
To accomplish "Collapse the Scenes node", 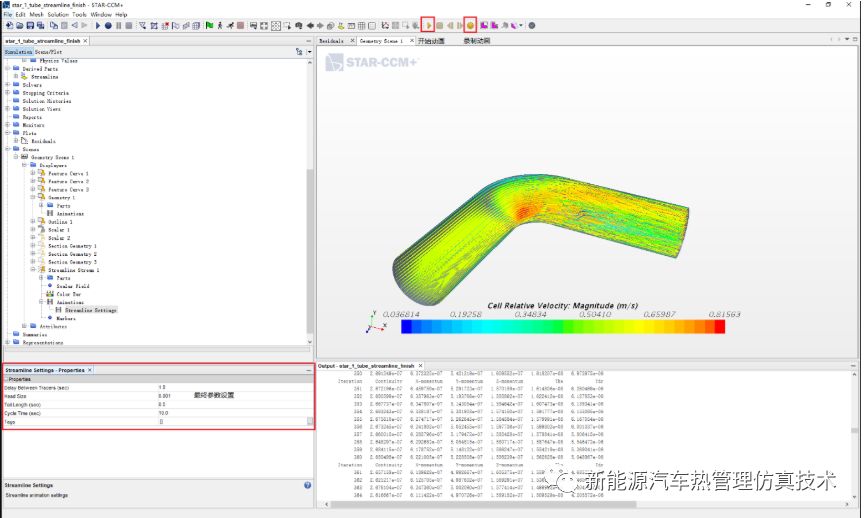I will 8,149.
